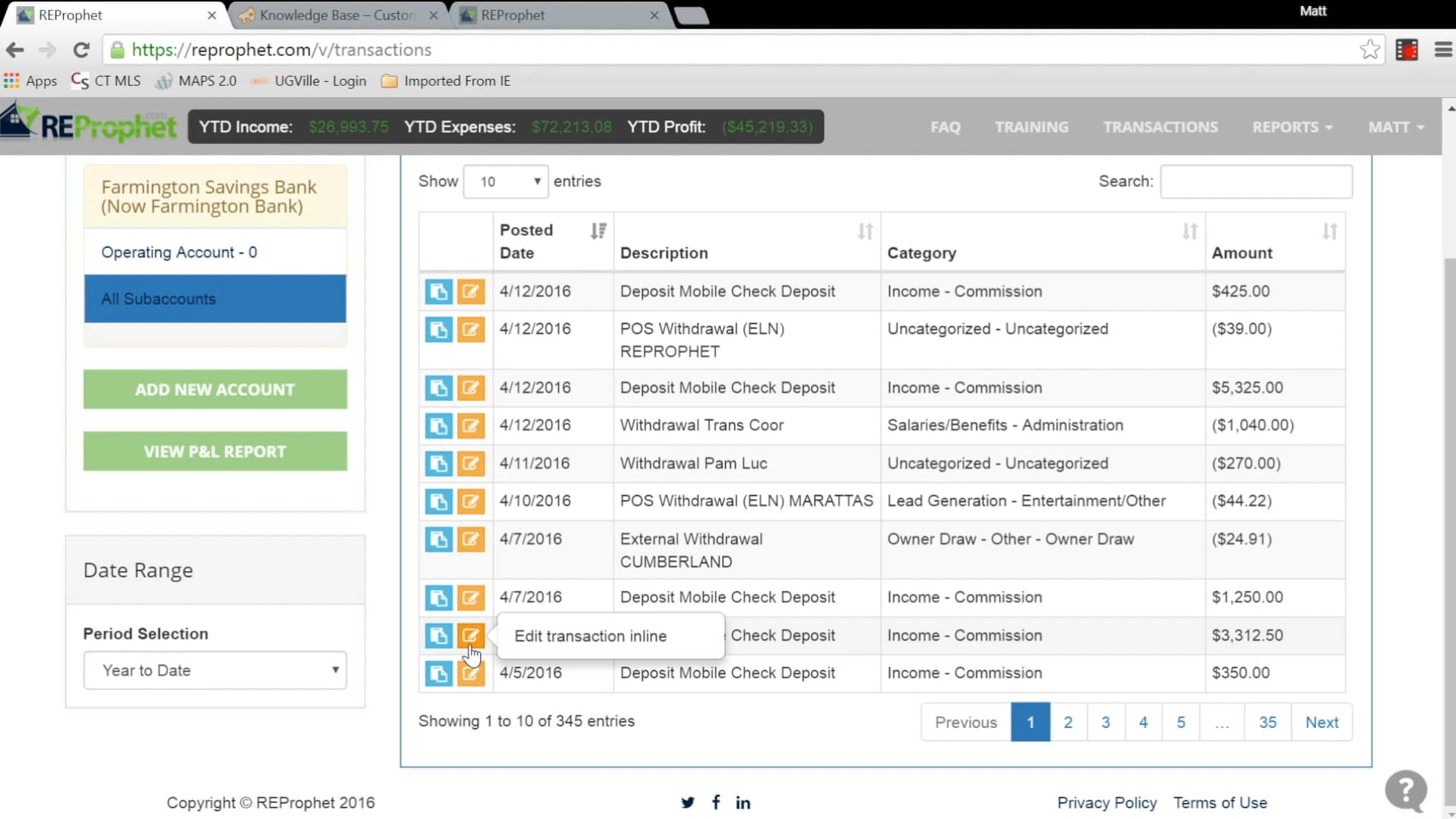The height and width of the screenshot is (819, 1456).
Task: Click the ADD NEW ACCOUNT button
Action: [215, 390]
